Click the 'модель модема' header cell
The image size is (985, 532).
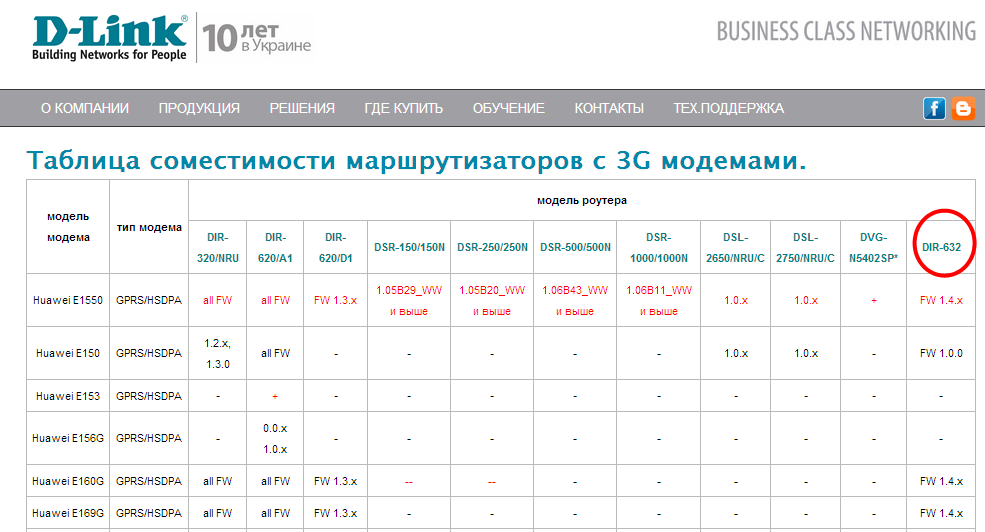pyautogui.click(x=68, y=227)
